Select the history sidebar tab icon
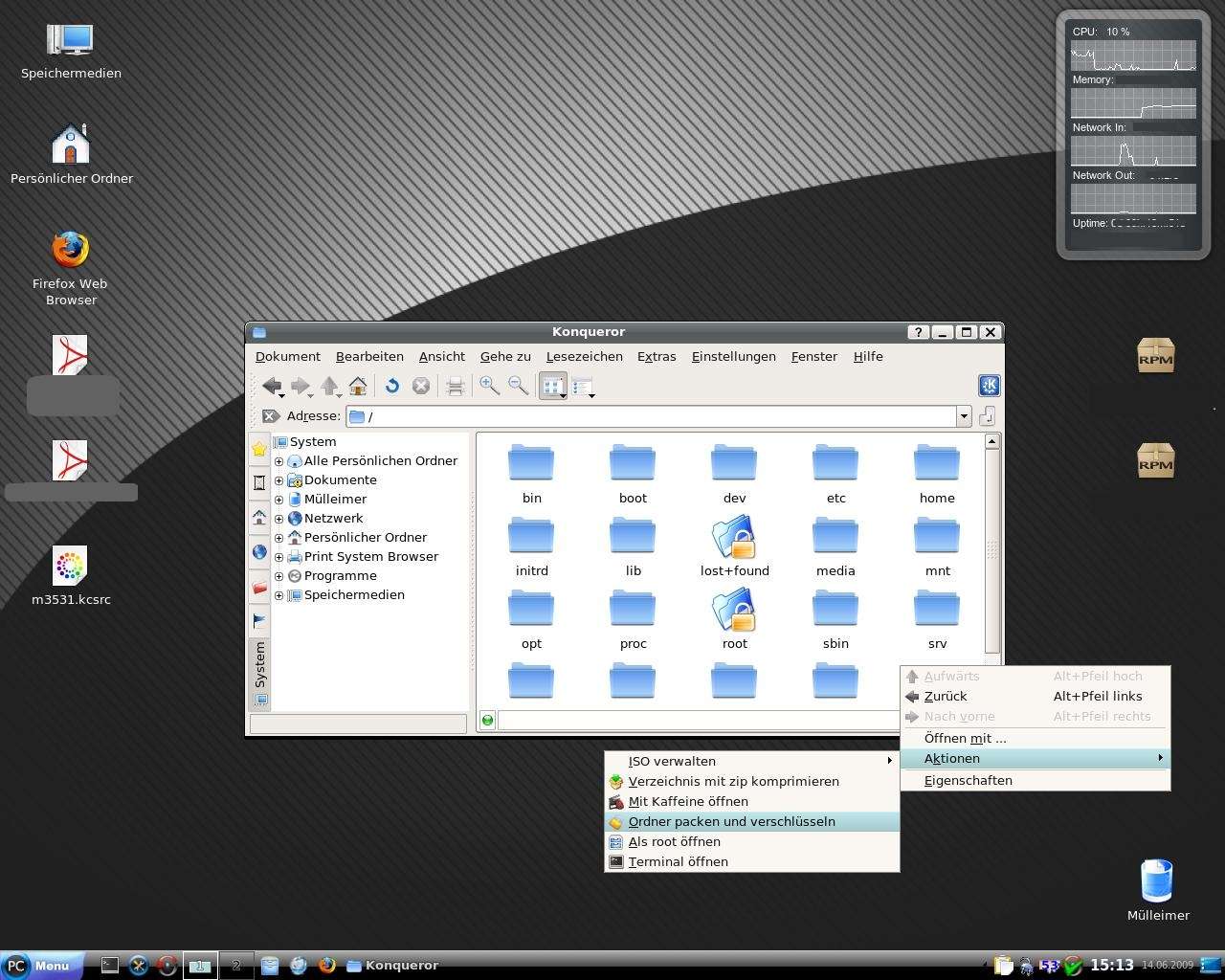Viewport: 1225px width, 980px height. pyautogui.click(x=259, y=482)
